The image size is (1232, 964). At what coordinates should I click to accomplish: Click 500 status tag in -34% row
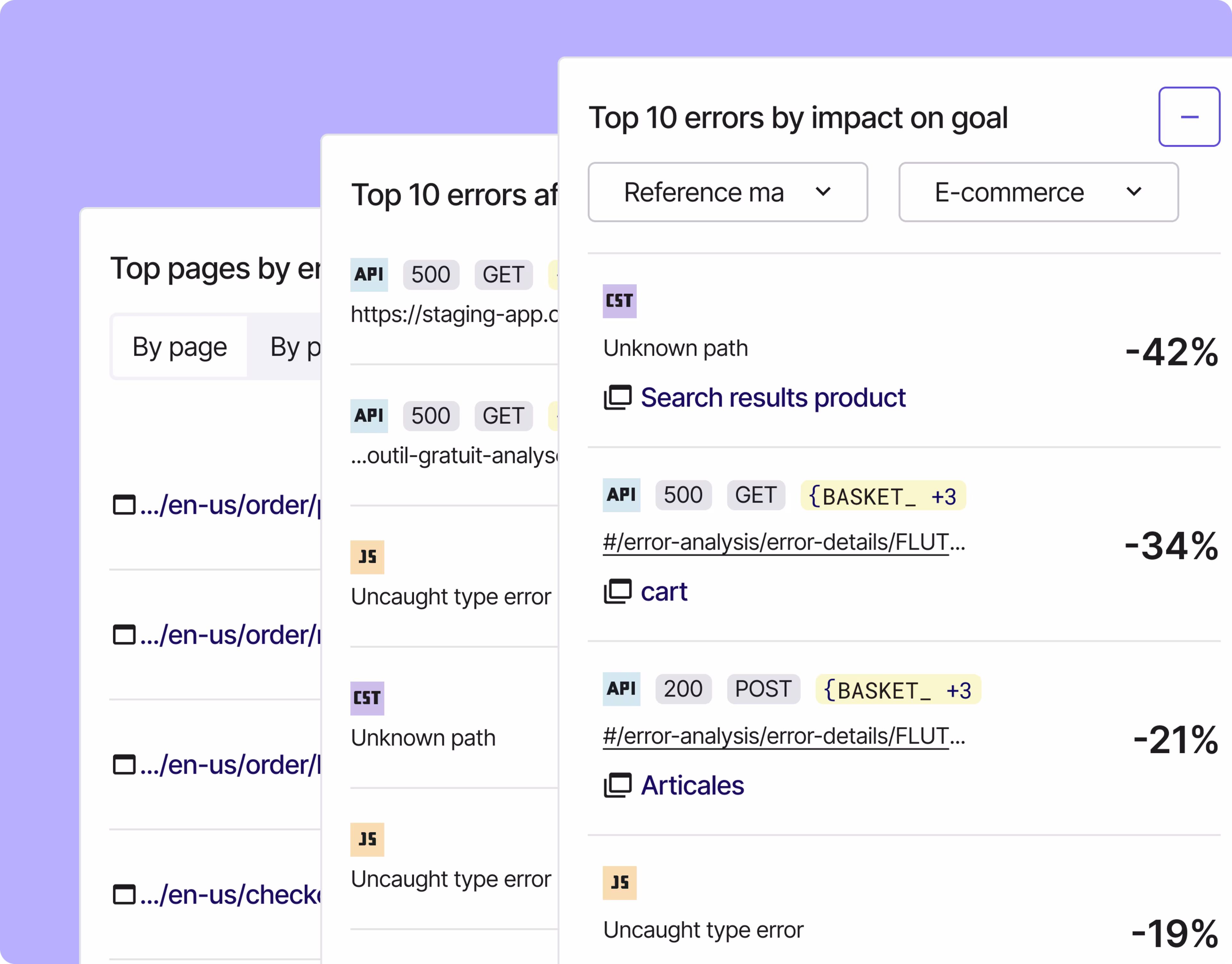(x=683, y=495)
